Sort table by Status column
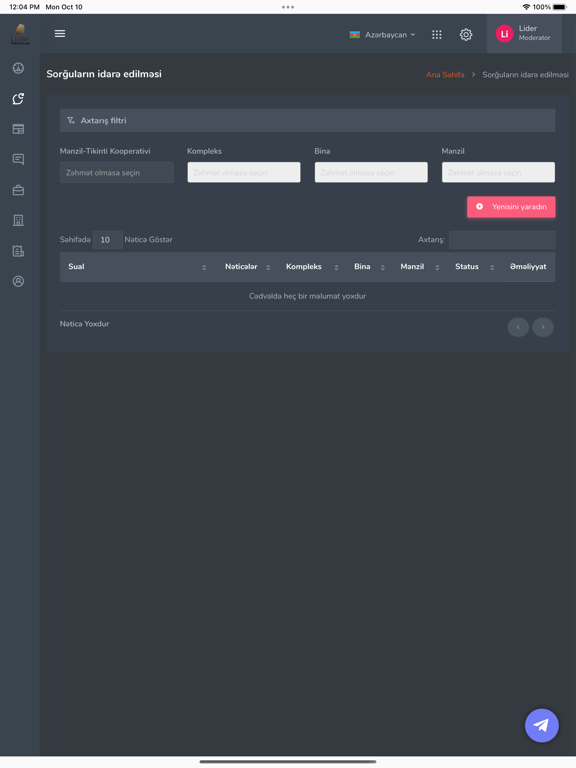This screenshot has height=768, width=576. tap(474, 266)
